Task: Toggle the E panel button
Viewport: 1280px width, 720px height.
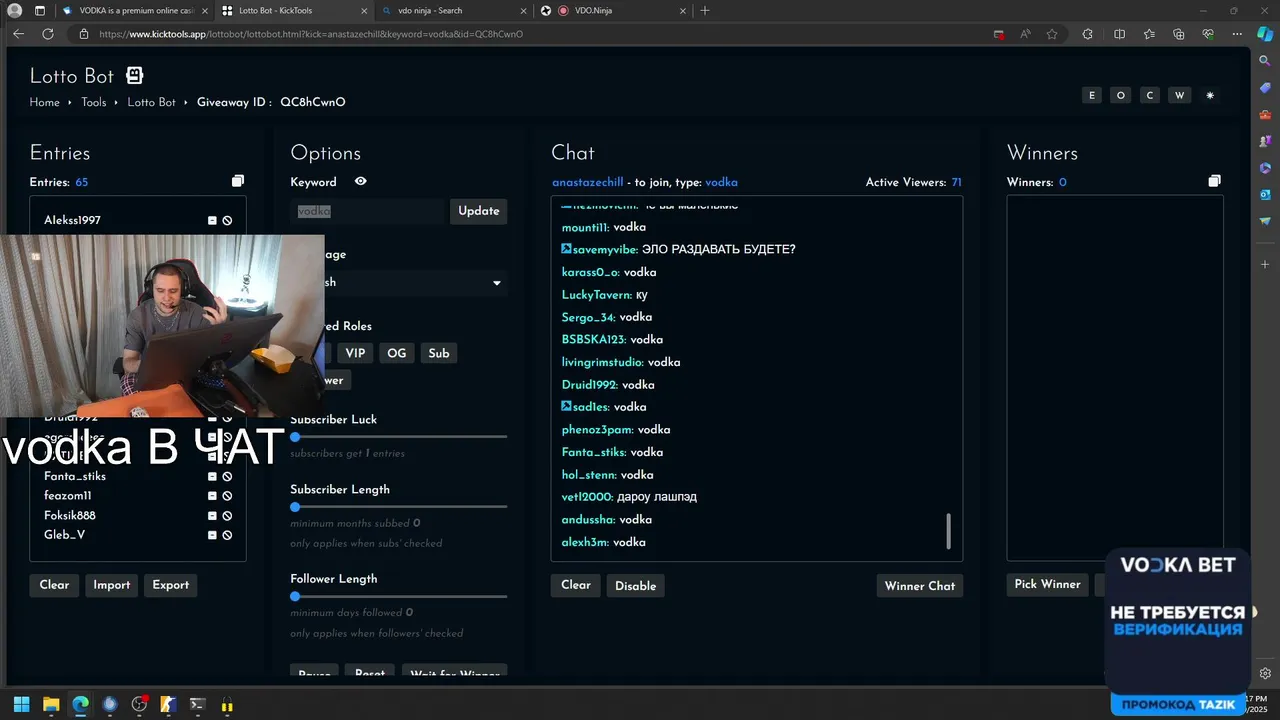Action: click(x=1092, y=95)
